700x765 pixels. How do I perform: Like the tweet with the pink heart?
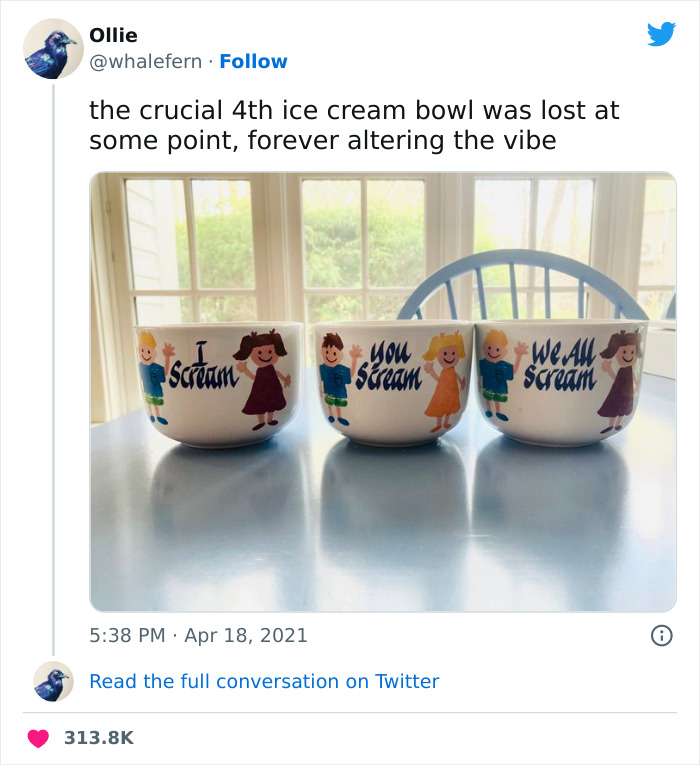(x=38, y=738)
